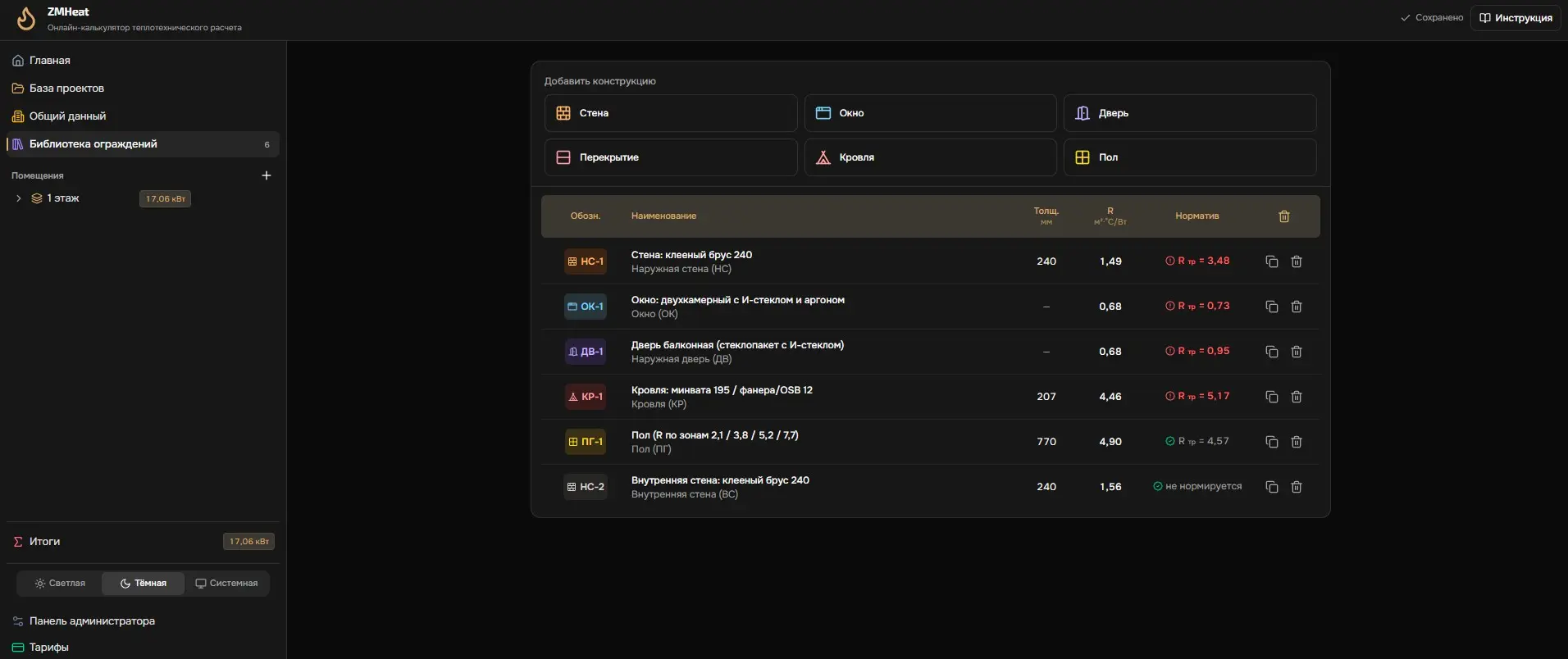Screen dimensions: 1568x659
Task: Add a Дверь construction
Action: pos(1190,113)
